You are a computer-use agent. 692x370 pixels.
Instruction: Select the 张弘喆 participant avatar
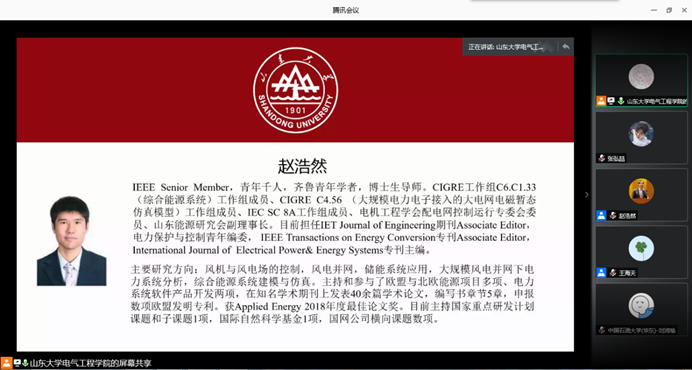coord(641,133)
